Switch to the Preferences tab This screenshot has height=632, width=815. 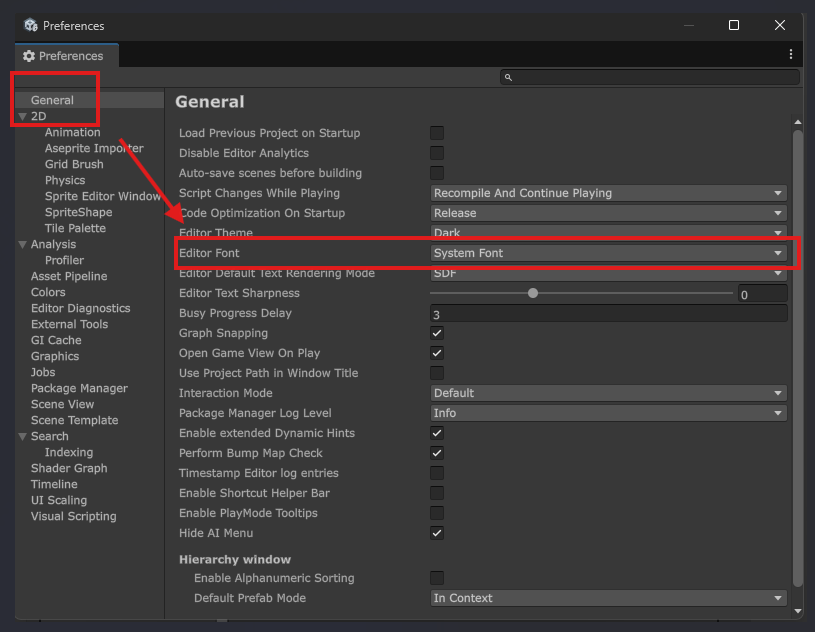[67, 56]
